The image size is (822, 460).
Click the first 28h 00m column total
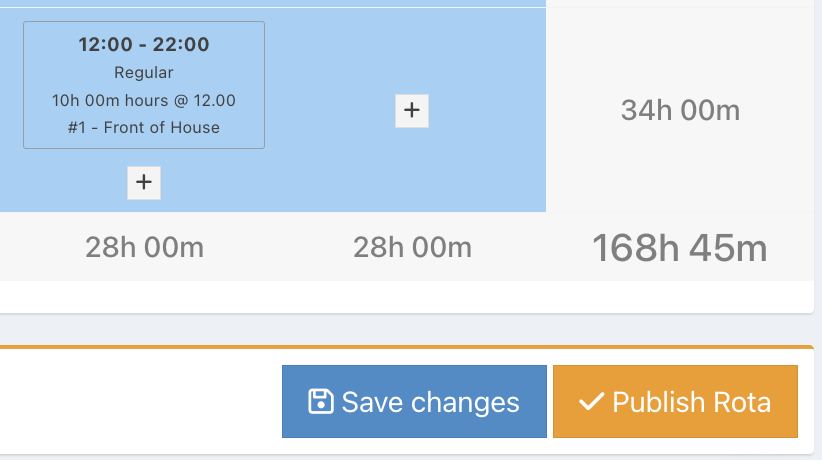pos(144,247)
